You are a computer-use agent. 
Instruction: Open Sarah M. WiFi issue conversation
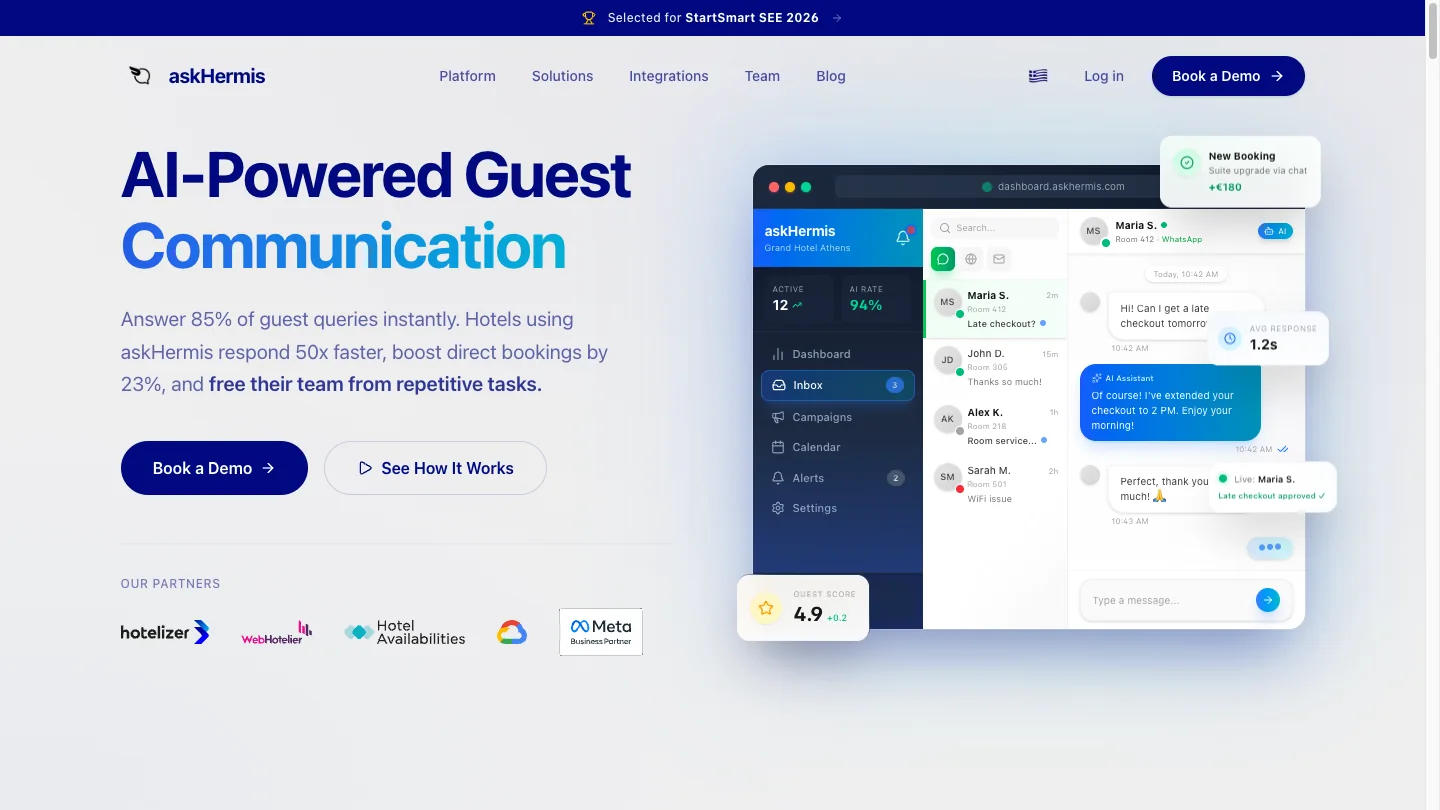coord(994,484)
